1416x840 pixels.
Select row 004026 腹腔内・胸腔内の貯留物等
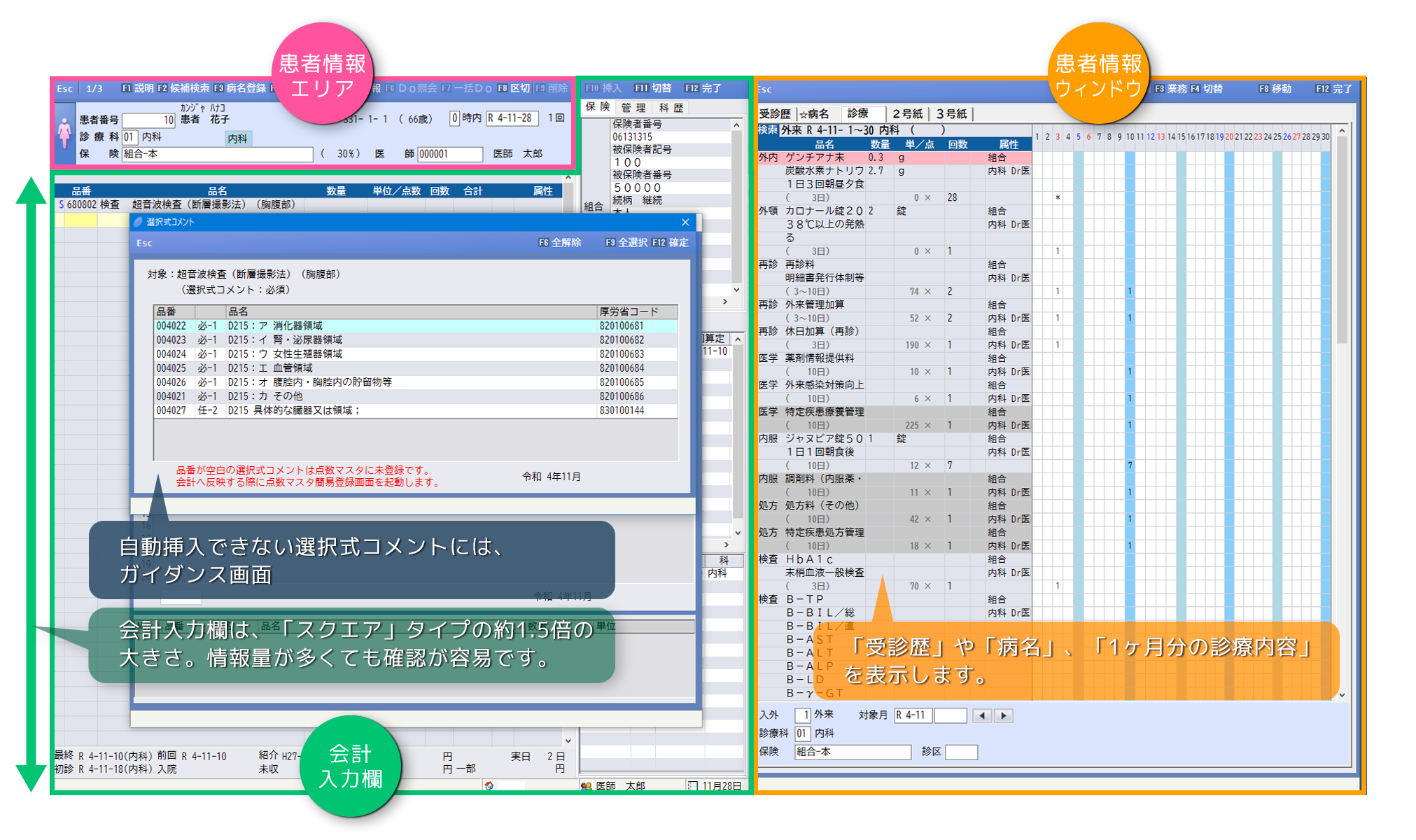tap(415, 382)
